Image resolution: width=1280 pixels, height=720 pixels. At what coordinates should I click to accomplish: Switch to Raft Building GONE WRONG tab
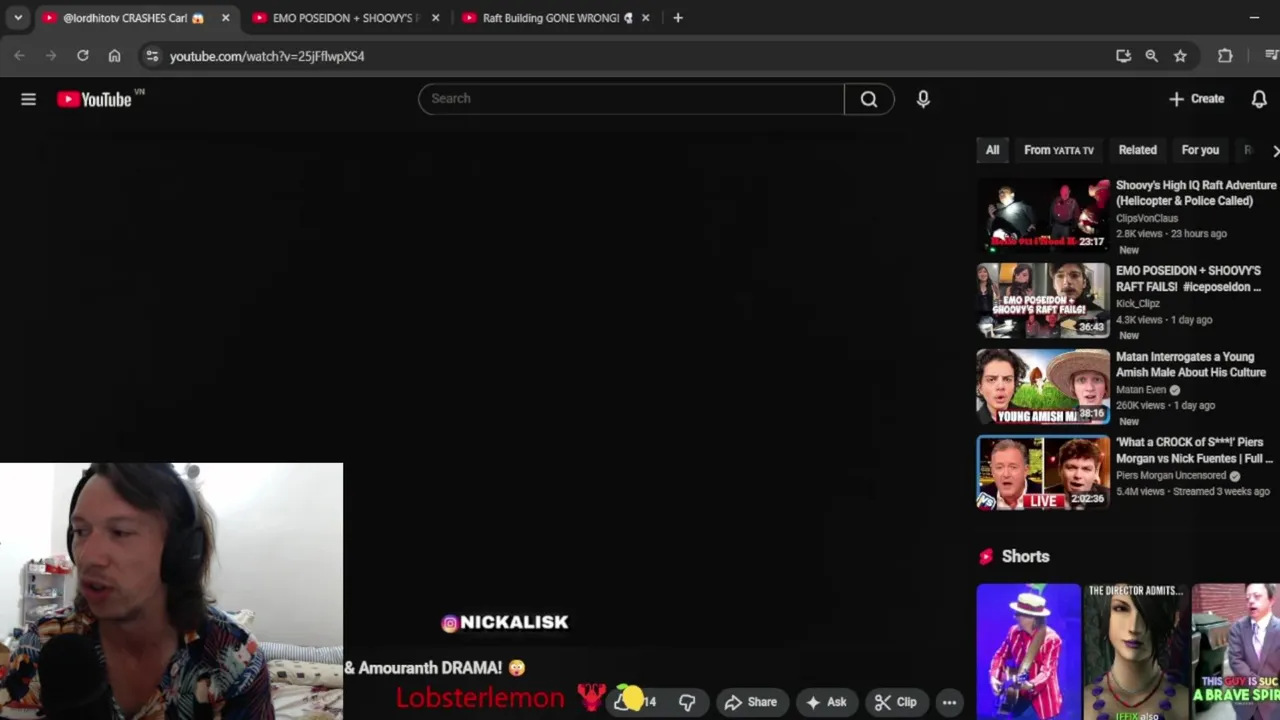pyautogui.click(x=555, y=18)
